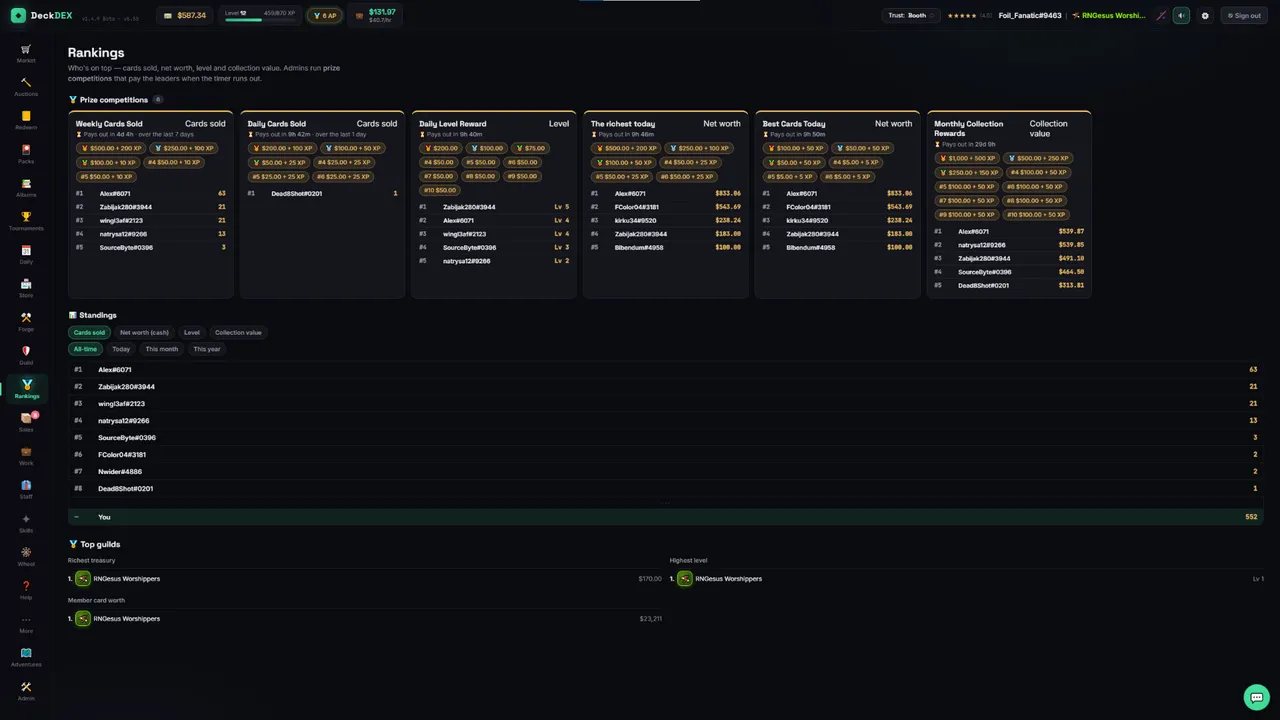Click wing|3af#2123 in Standings list
This screenshot has width=1280, height=720.
tap(121, 404)
